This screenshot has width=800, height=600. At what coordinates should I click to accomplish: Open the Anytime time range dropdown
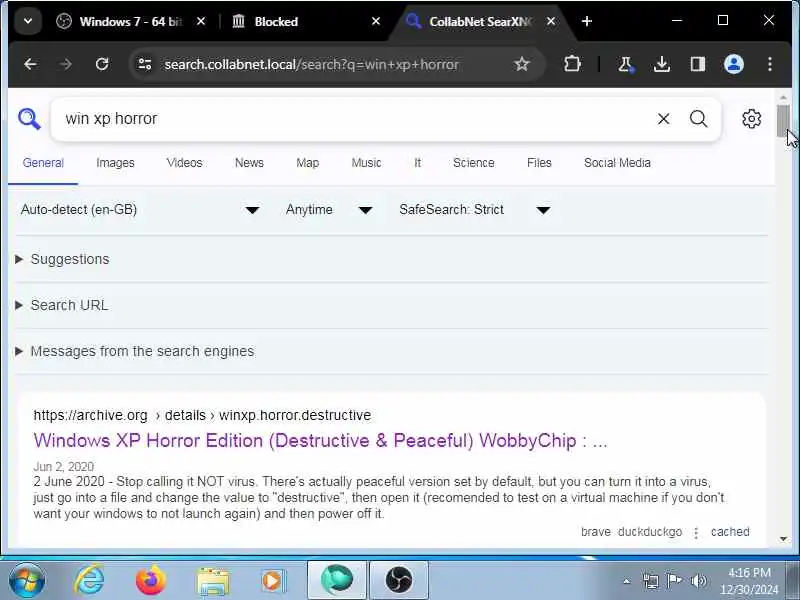[x=329, y=210]
